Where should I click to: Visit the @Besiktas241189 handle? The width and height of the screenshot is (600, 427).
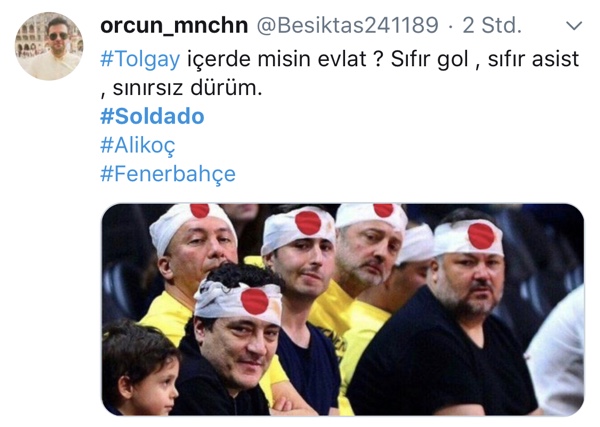click(347, 26)
